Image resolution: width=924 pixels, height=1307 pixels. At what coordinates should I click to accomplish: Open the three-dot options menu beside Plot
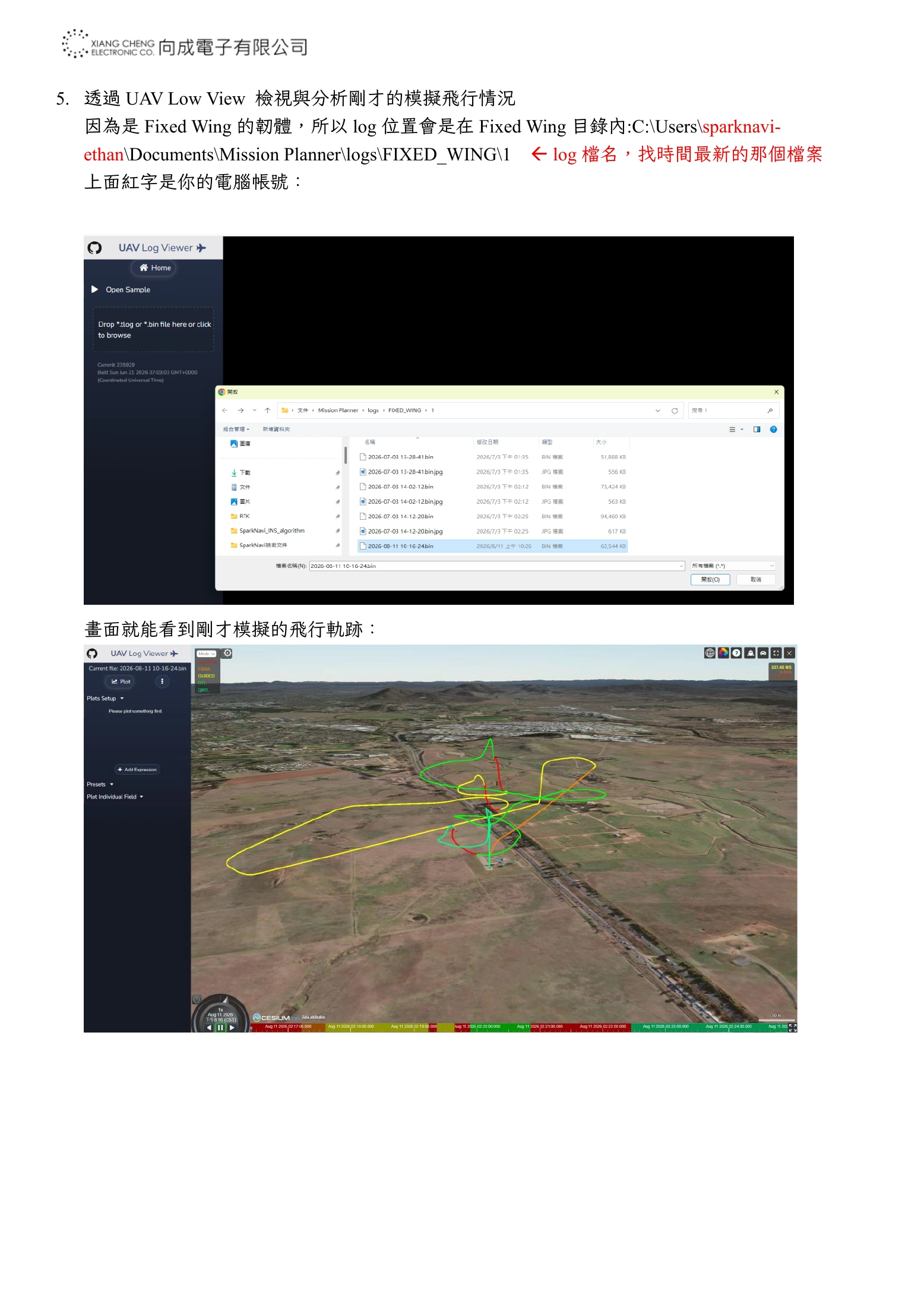162,681
